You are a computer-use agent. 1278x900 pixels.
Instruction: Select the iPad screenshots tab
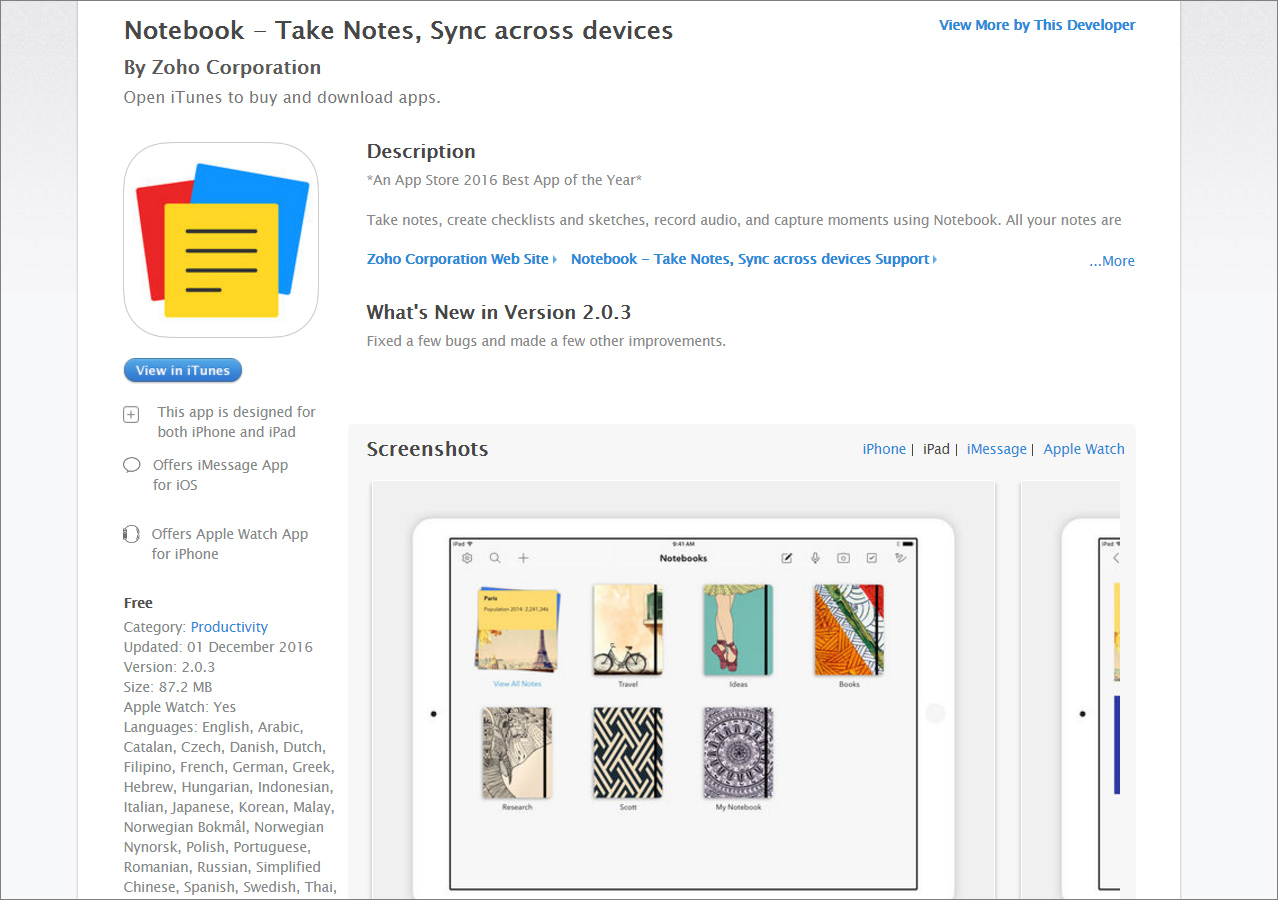[936, 449]
